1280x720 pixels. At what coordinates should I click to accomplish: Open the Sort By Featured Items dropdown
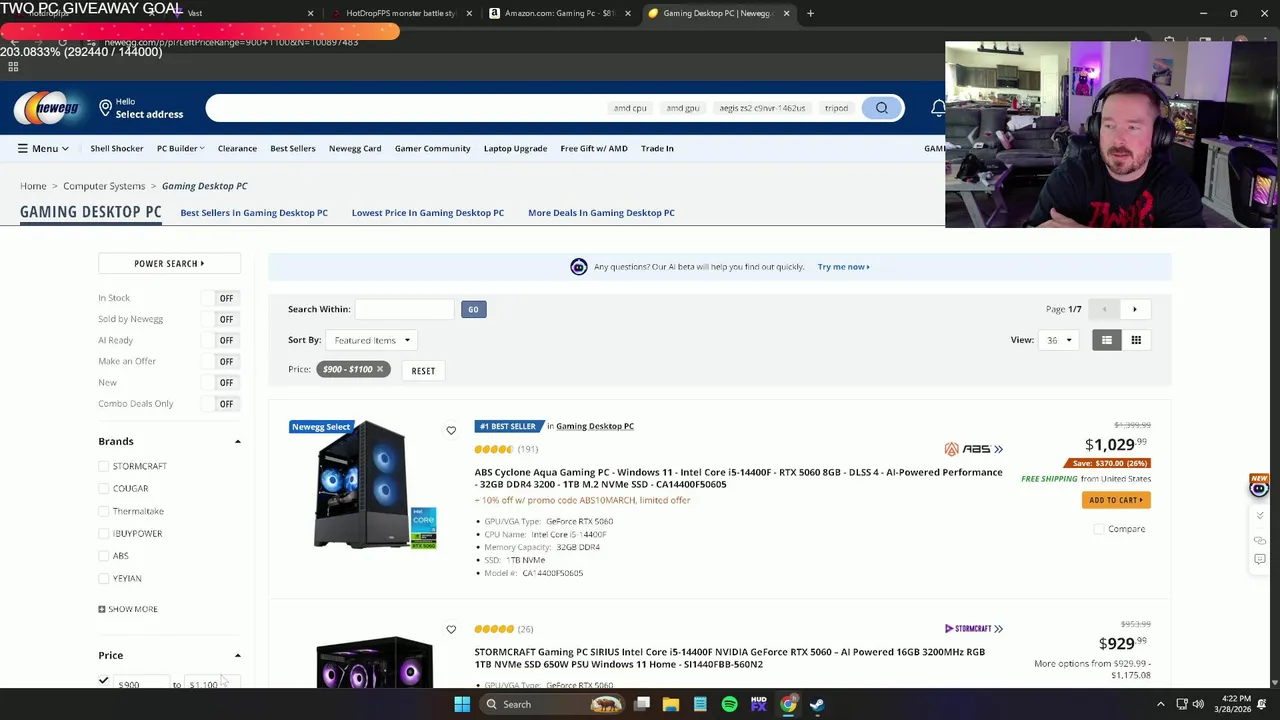371,340
